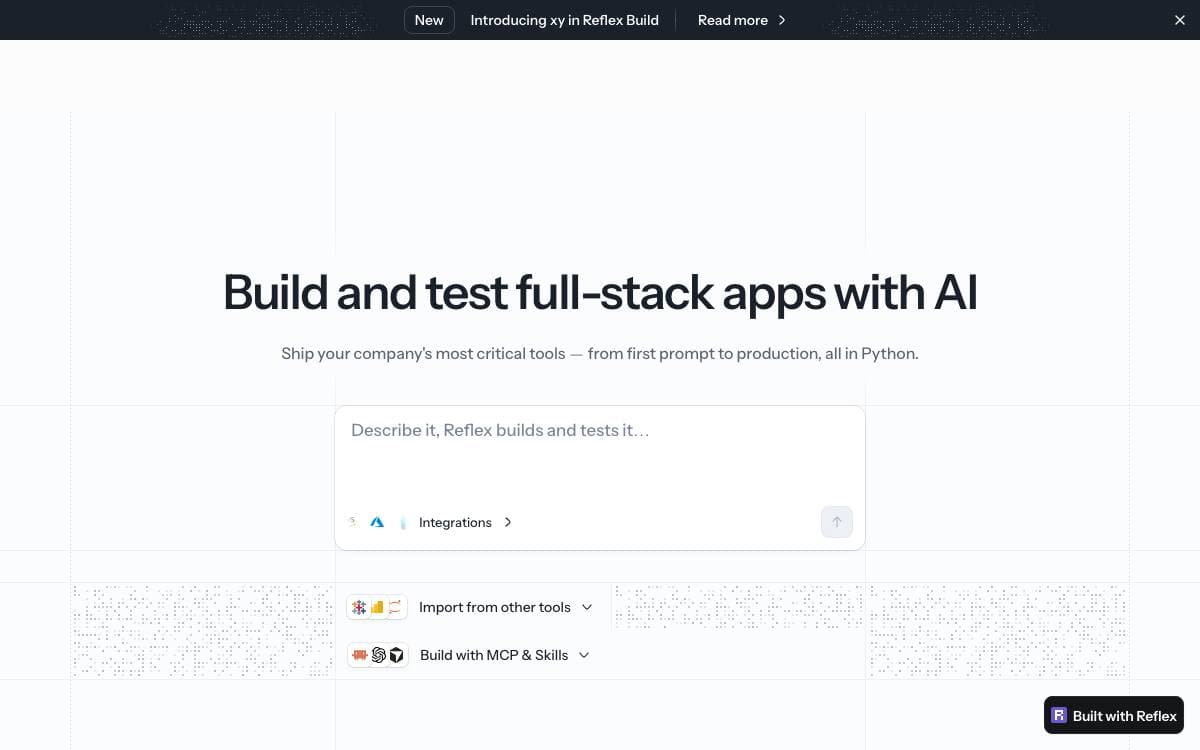Click the "Build and test full-stack apps" heading
This screenshot has height=750, width=1200.
tap(600, 293)
